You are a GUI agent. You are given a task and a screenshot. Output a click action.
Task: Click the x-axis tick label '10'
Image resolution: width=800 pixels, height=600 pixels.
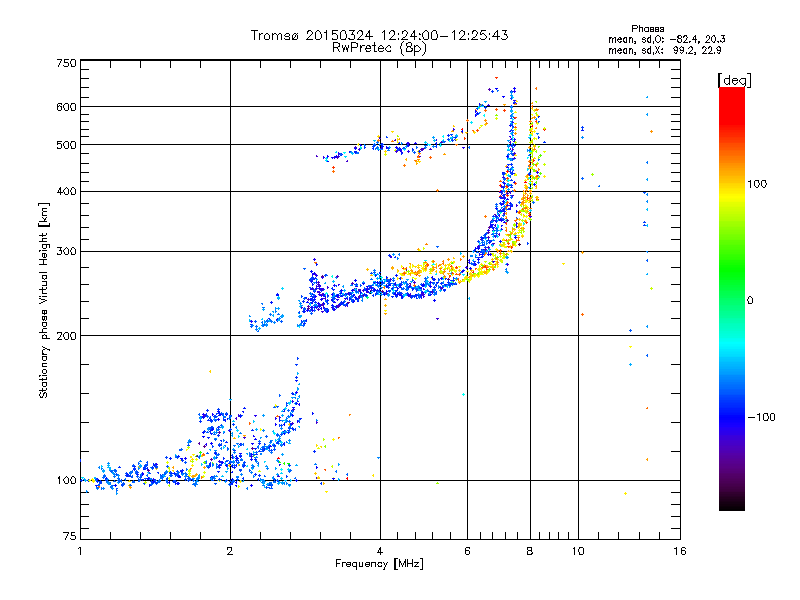578,551
